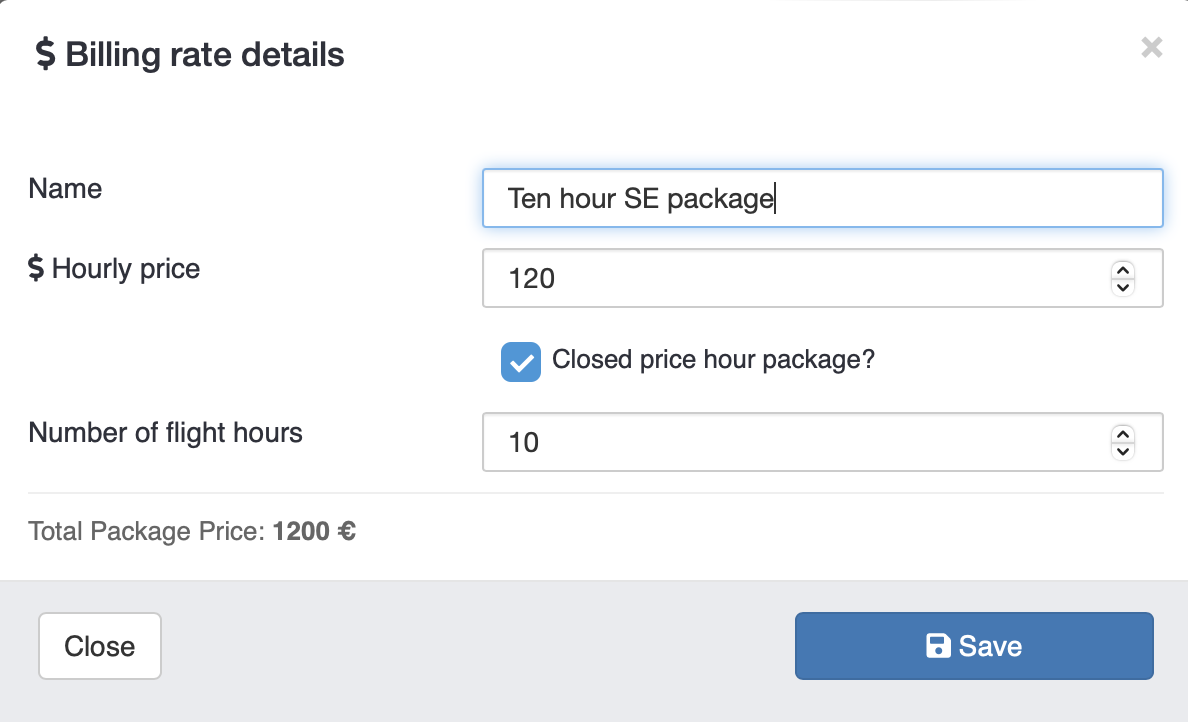Dismiss the dialog with the X icon
The image size is (1188, 722).
point(1151,47)
